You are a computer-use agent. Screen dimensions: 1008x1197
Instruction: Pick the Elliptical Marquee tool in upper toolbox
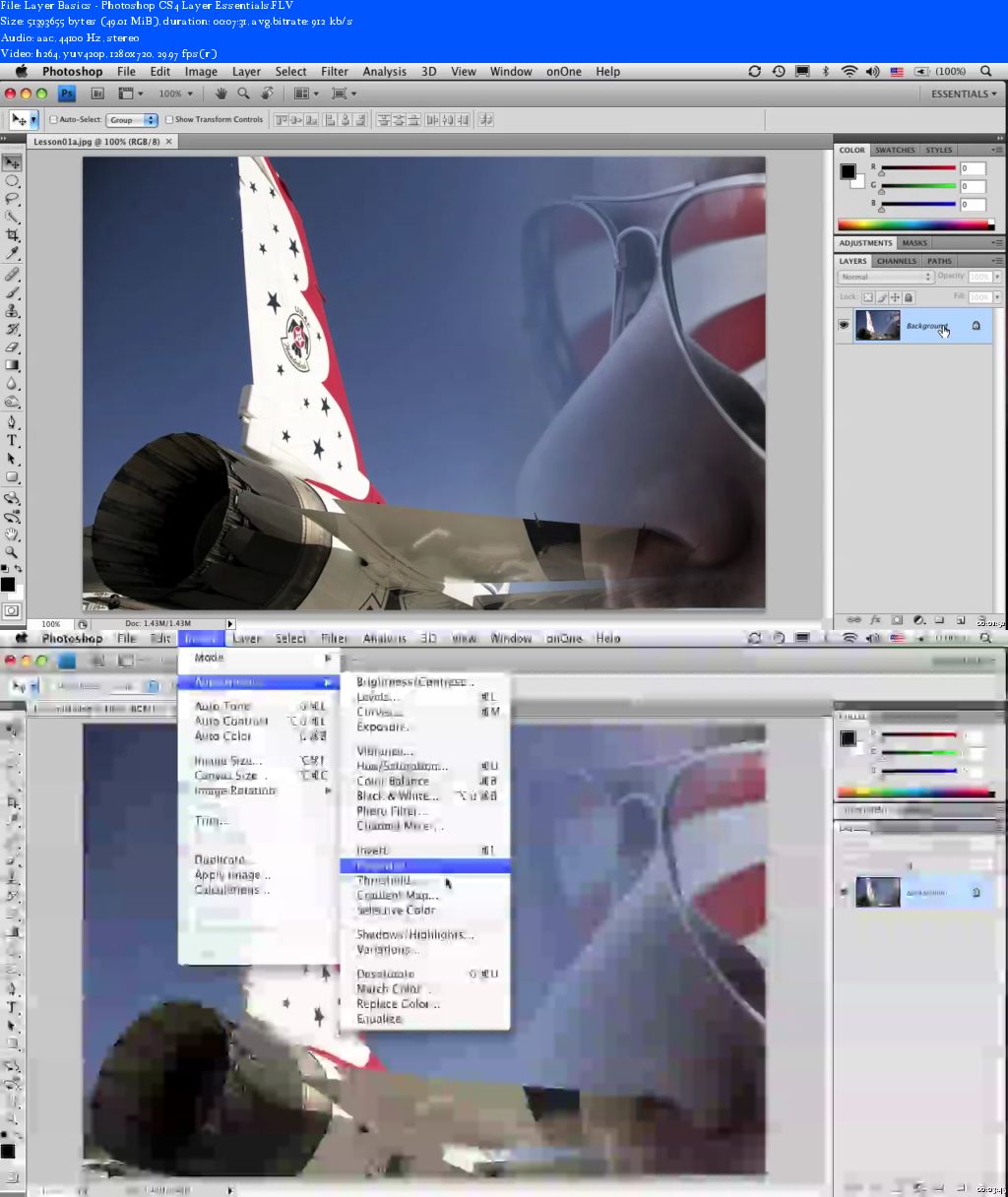click(12, 181)
